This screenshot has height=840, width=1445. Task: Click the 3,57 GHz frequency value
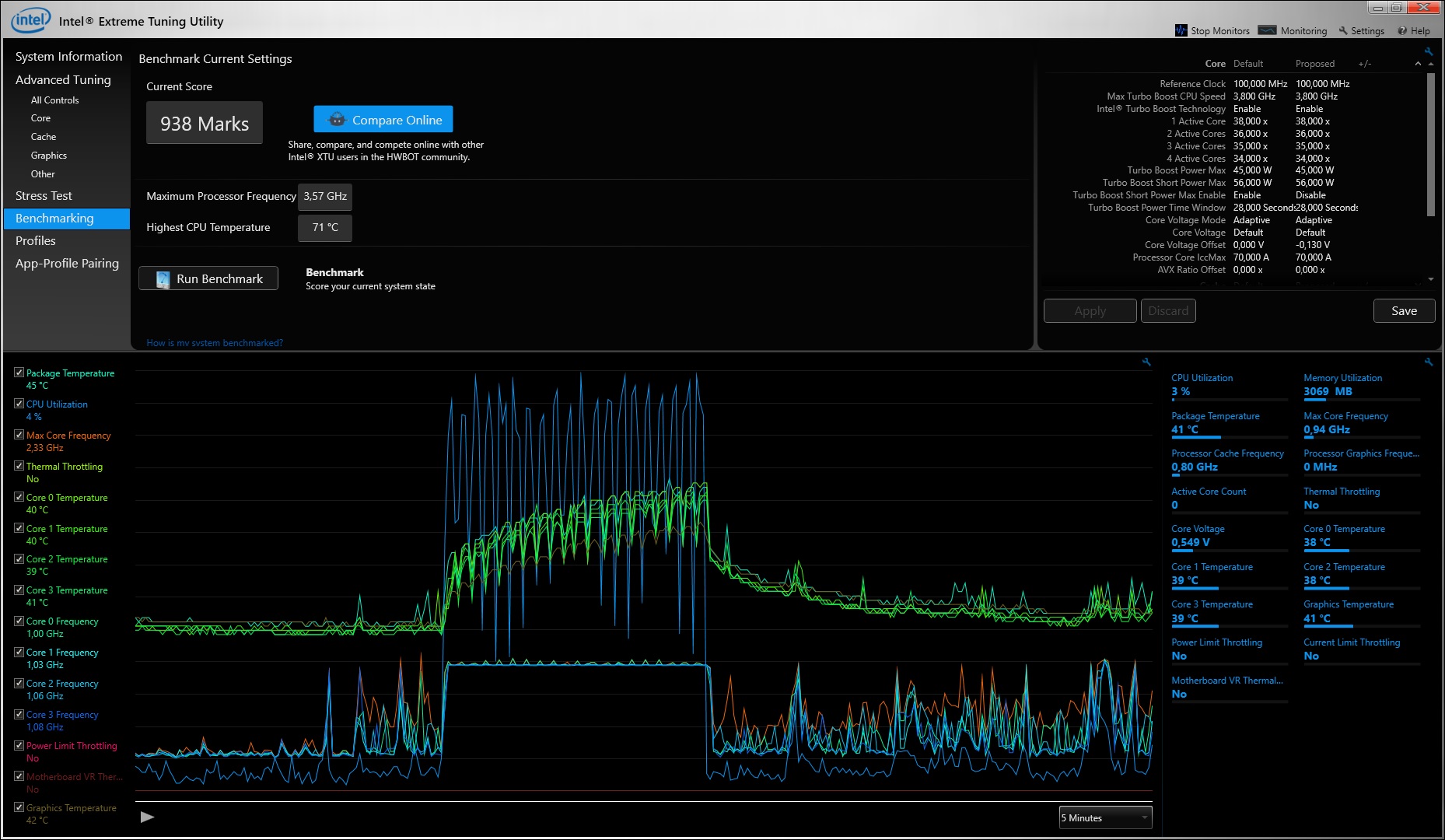point(325,197)
